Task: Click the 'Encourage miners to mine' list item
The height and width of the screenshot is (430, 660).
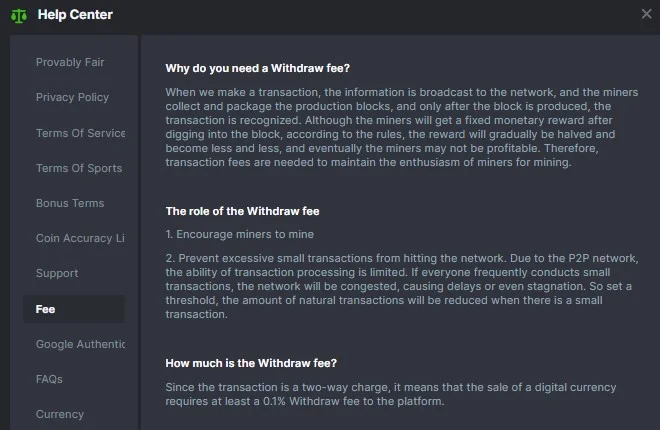Action: click(x=240, y=234)
